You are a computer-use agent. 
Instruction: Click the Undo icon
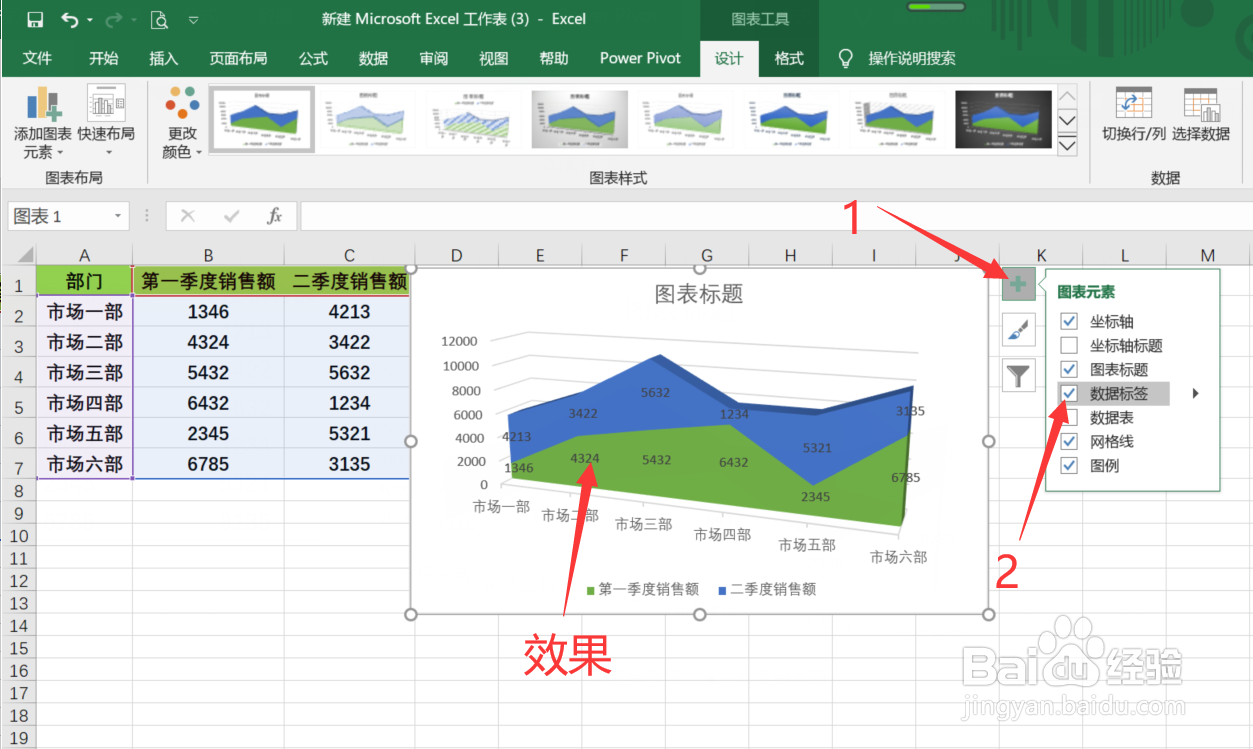[66, 18]
